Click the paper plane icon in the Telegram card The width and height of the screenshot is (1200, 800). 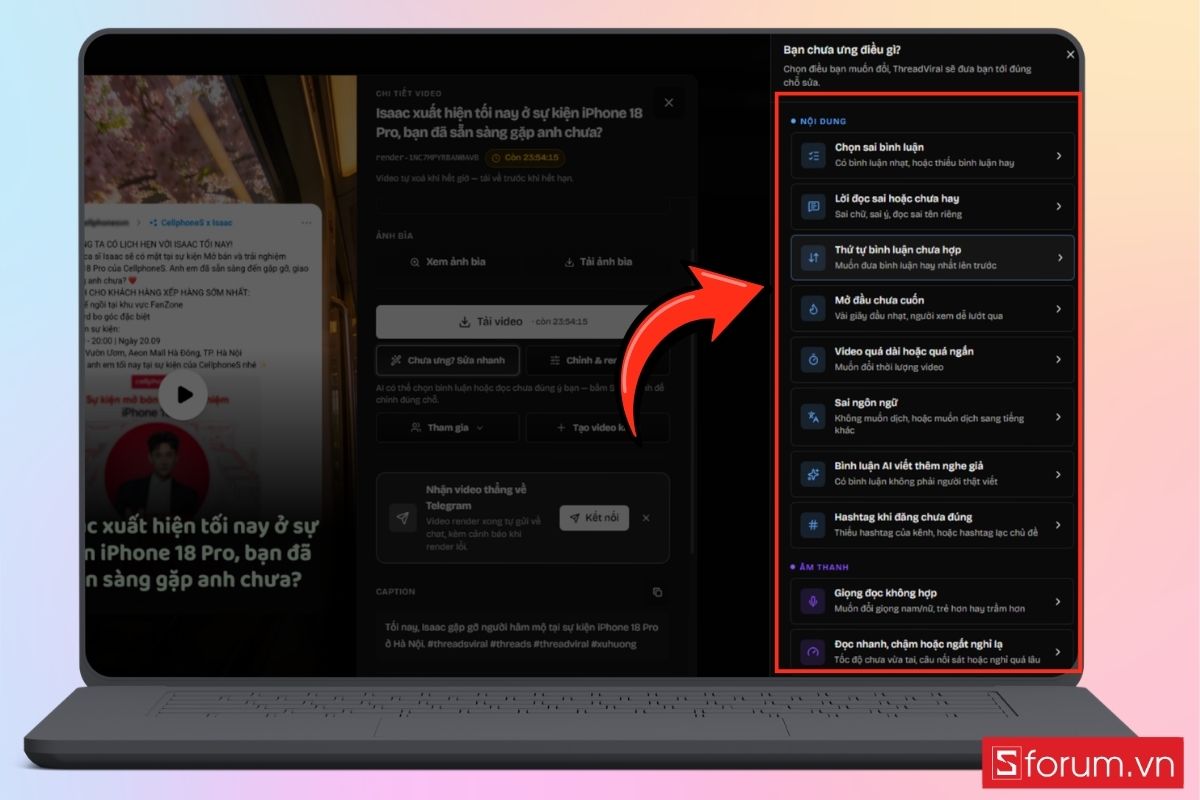403,518
